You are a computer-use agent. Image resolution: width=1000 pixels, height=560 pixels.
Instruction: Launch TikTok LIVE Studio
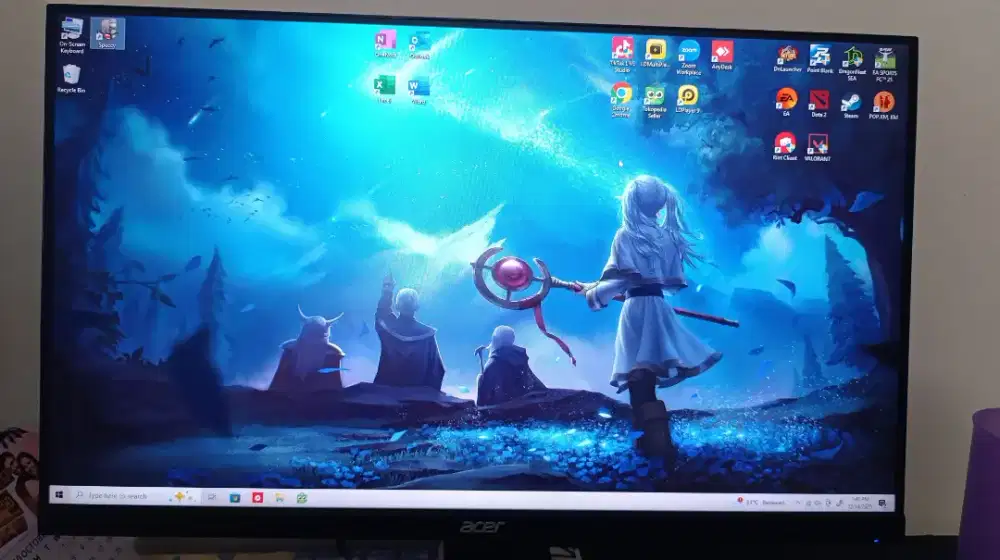point(622,54)
